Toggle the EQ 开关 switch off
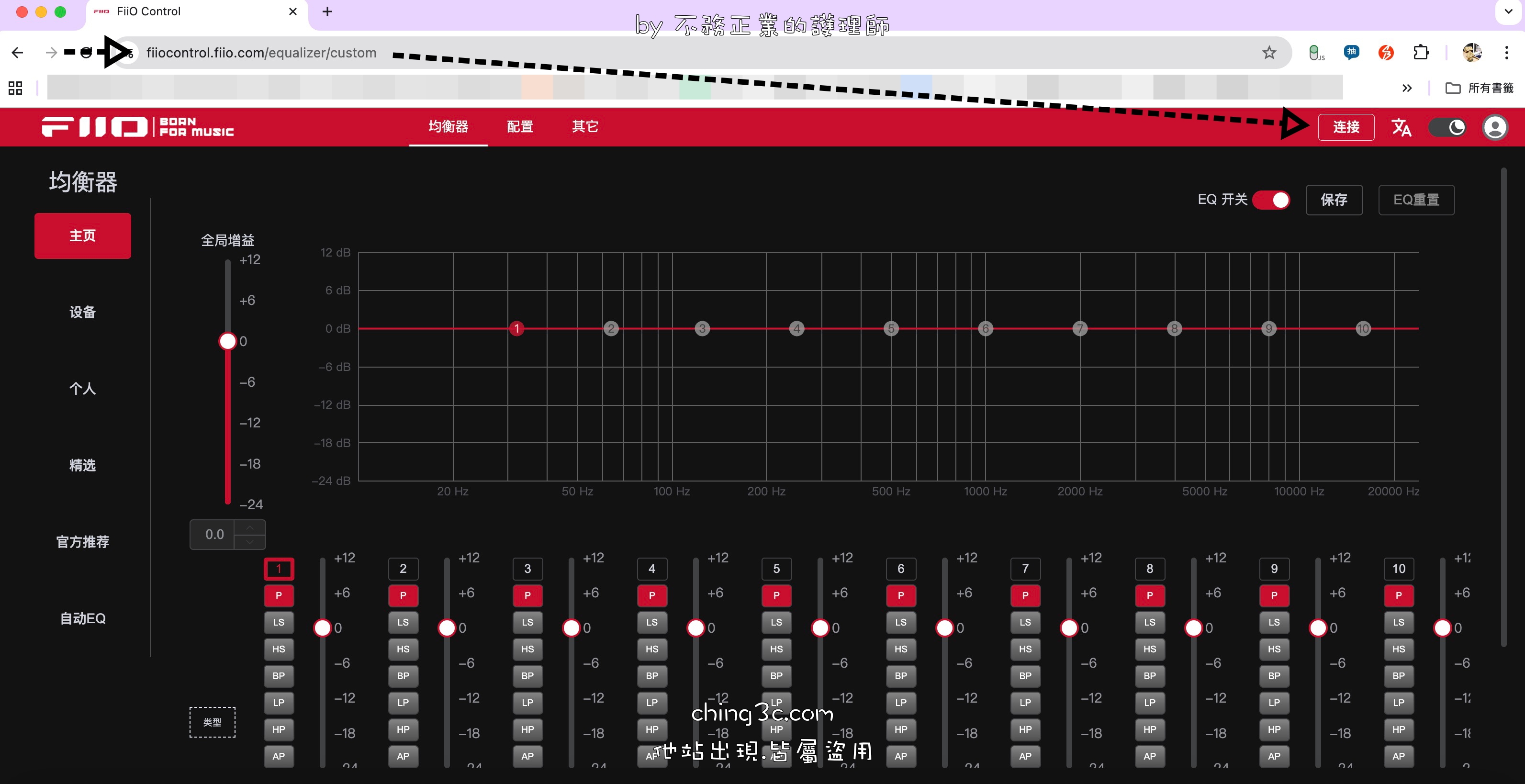 coord(1272,200)
